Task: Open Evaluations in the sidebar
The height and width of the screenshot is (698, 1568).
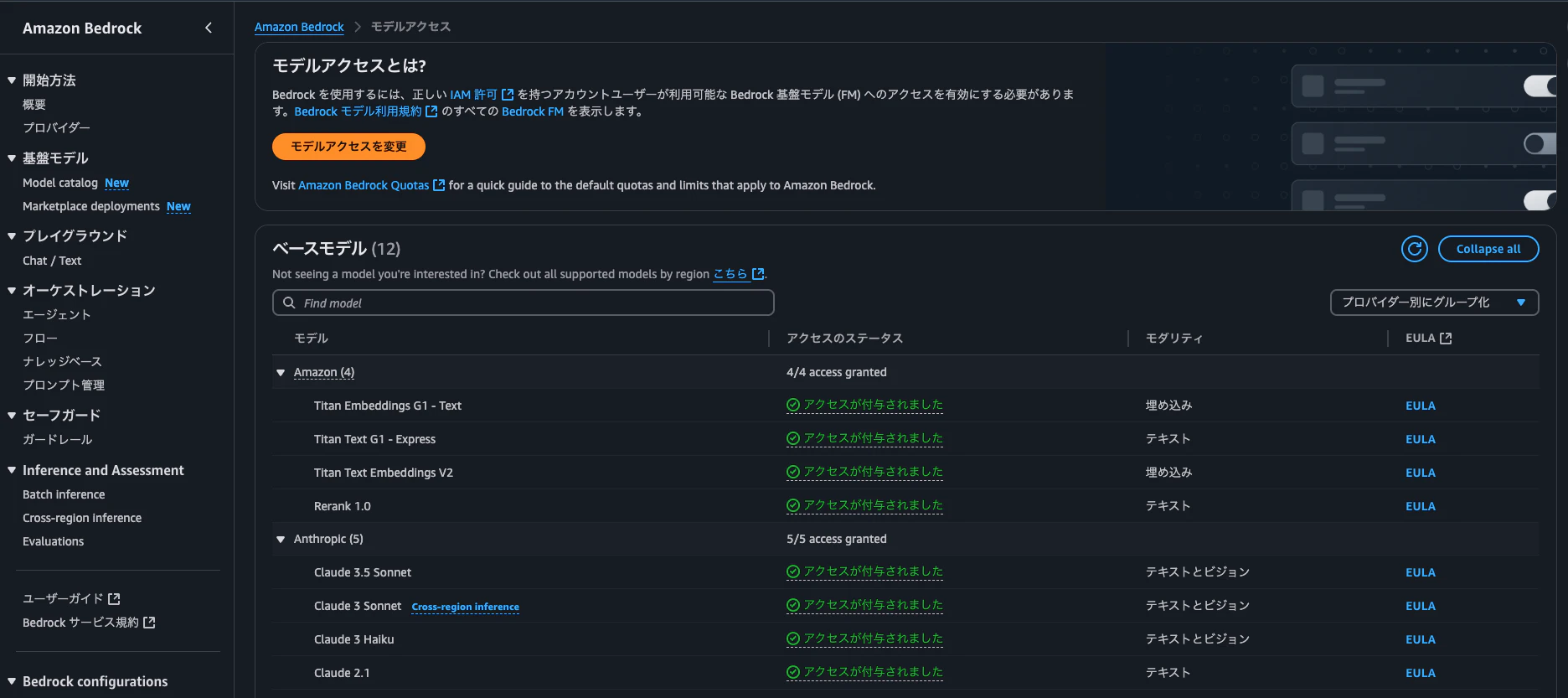Action: tap(54, 541)
